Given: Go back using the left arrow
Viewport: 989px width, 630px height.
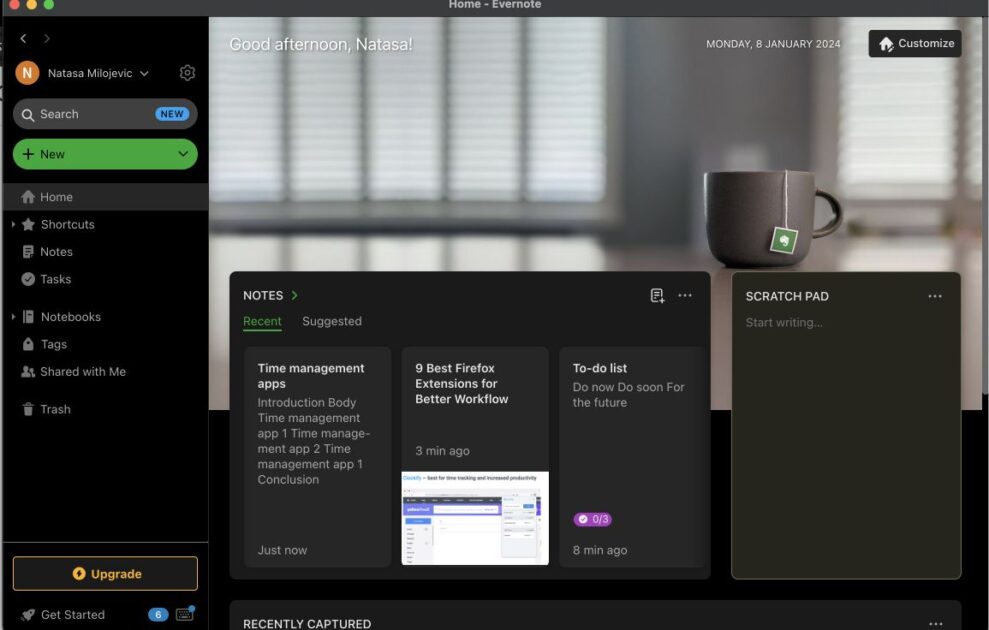Looking at the screenshot, I should point(24,38).
